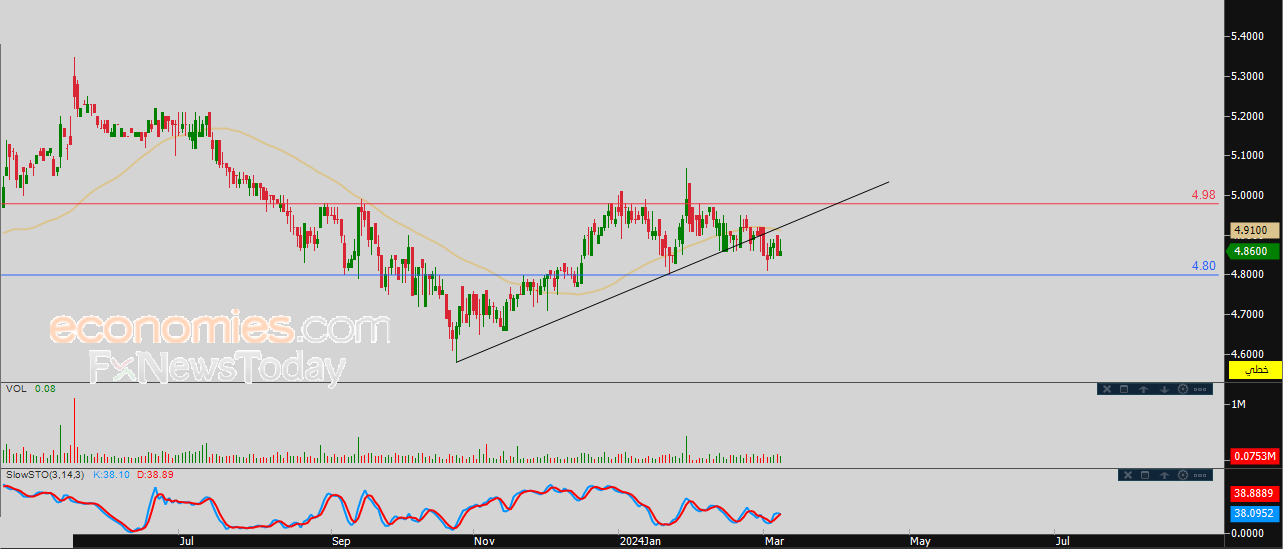Click the May date axis label
Image resolution: width=1283 pixels, height=549 pixels.
[920, 541]
